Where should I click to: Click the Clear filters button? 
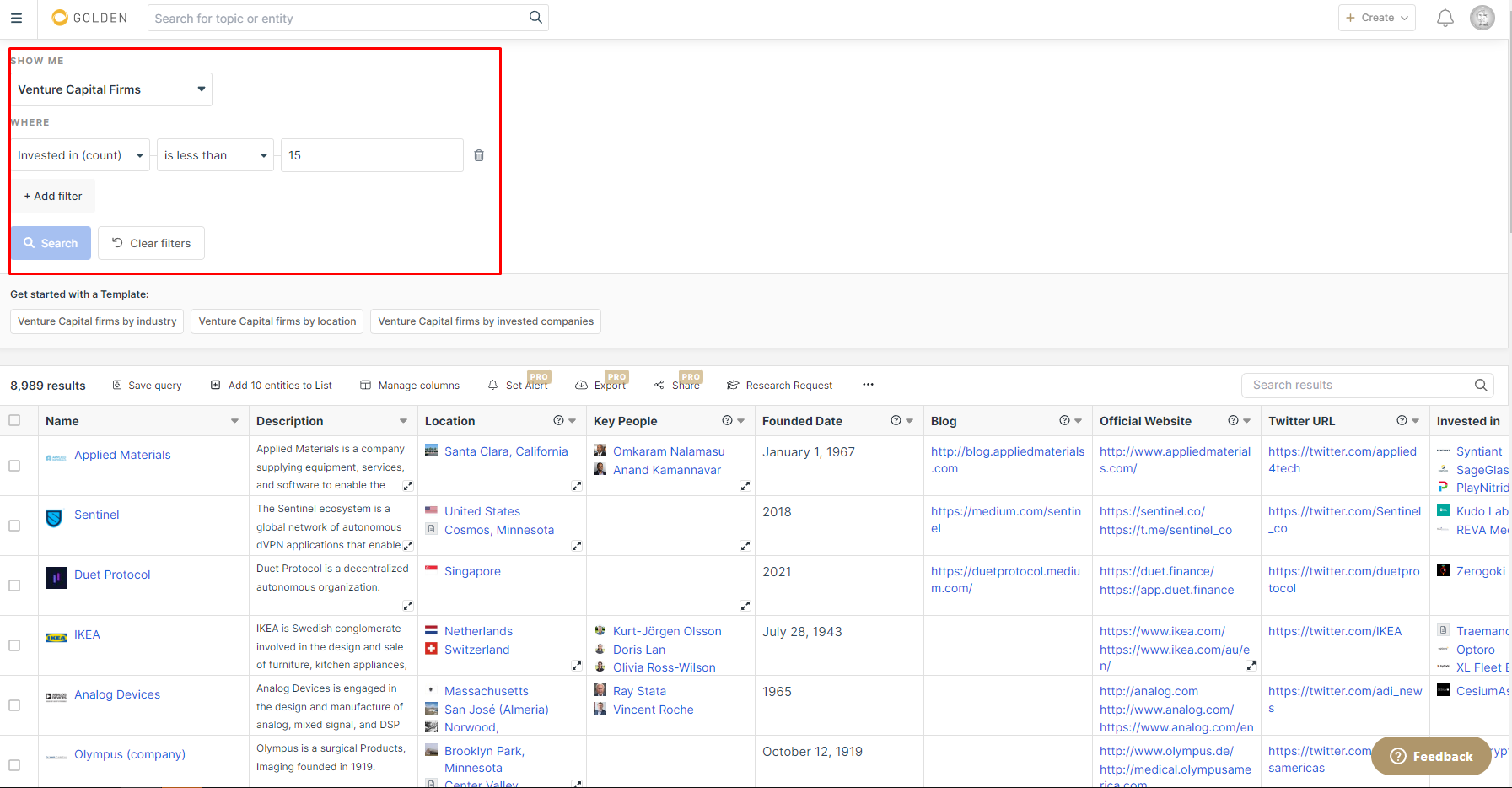tap(151, 243)
